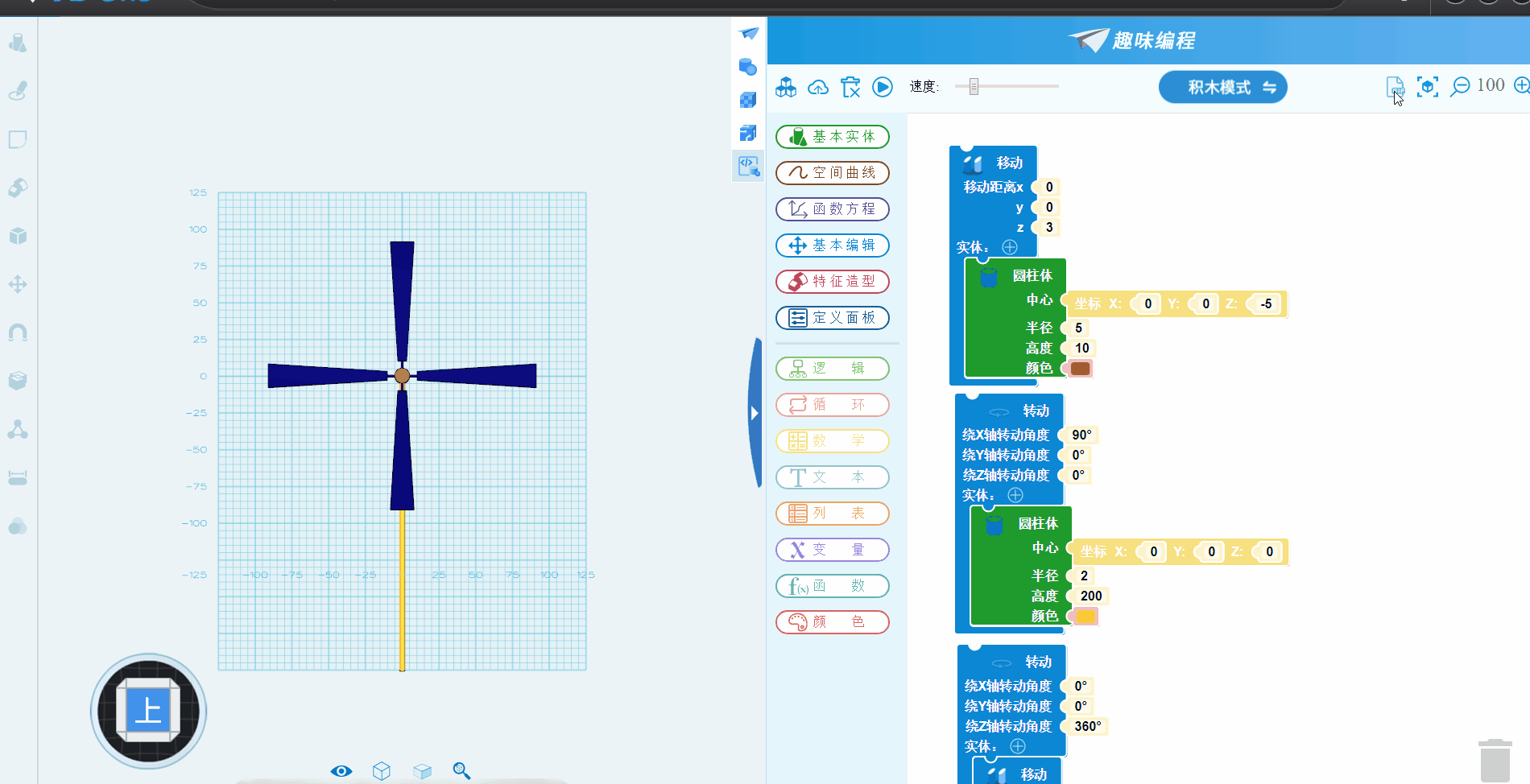This screenshot has width=1530, height=784.
Task: Switch mode with the 积木模式 button
Action: [1222, 87]
